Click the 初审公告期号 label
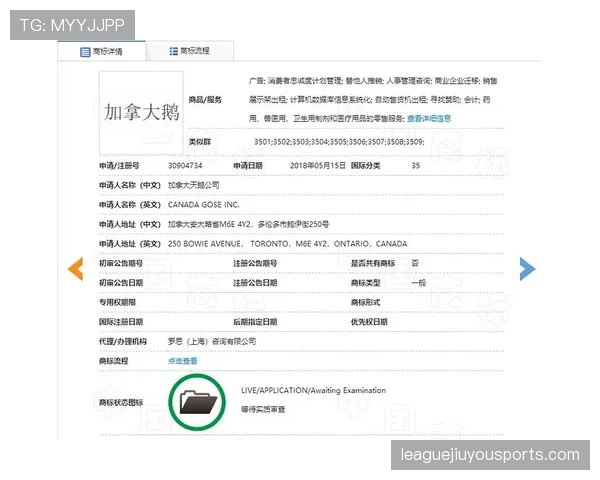 [x=121, y=263]
